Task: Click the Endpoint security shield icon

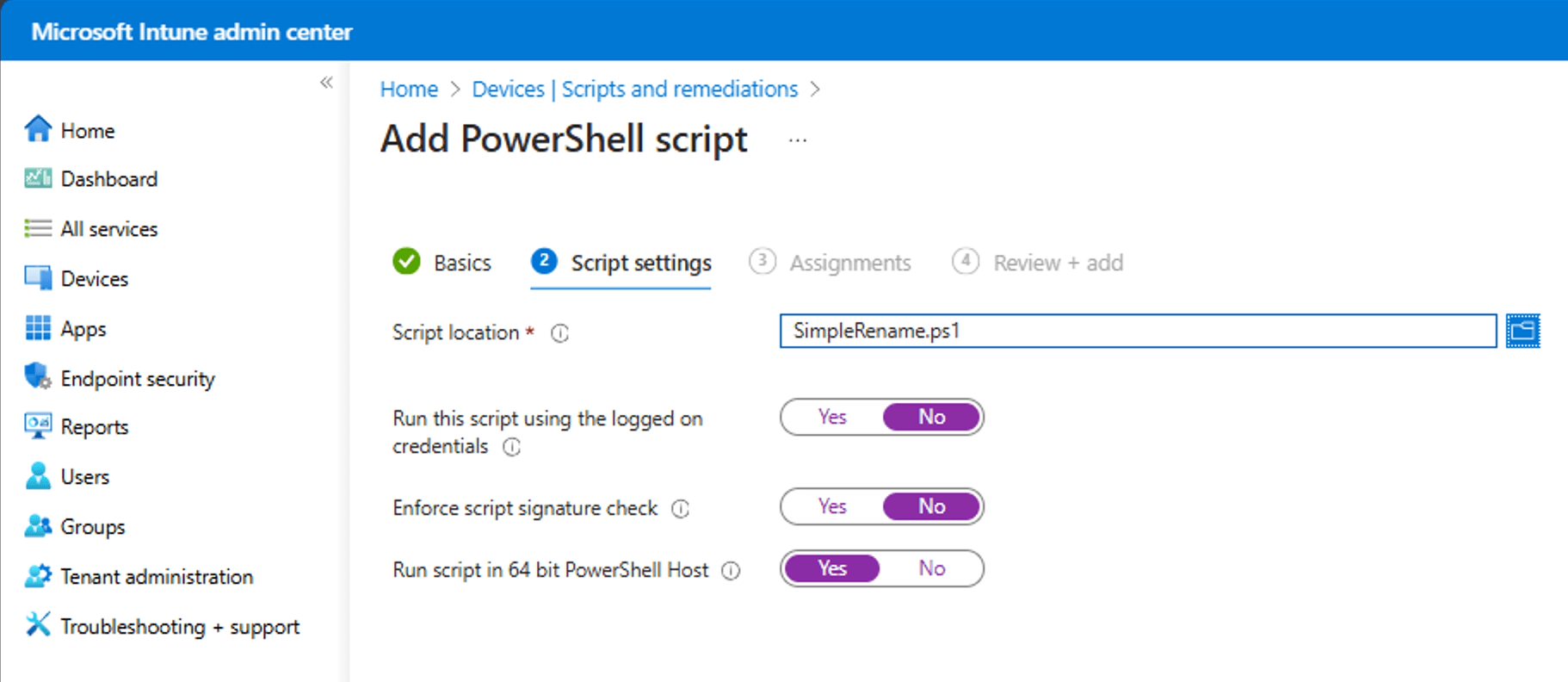Action: [38, 377]
